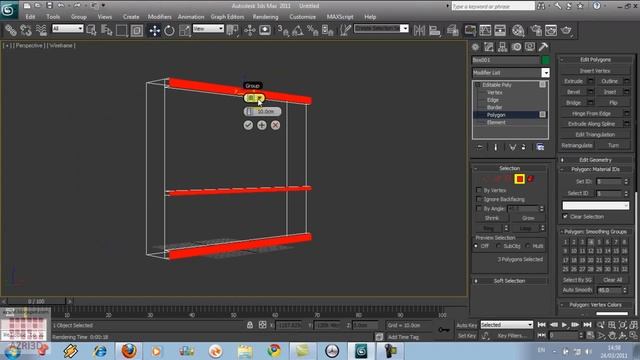Open the selection filter All dropdown

[68, 29]
